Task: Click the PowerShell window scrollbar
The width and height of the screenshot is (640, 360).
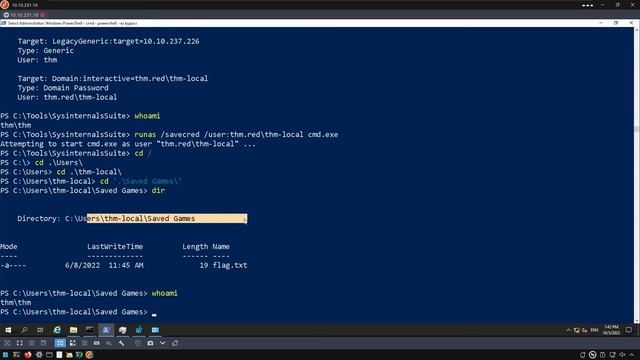Action: pos(636,176)
